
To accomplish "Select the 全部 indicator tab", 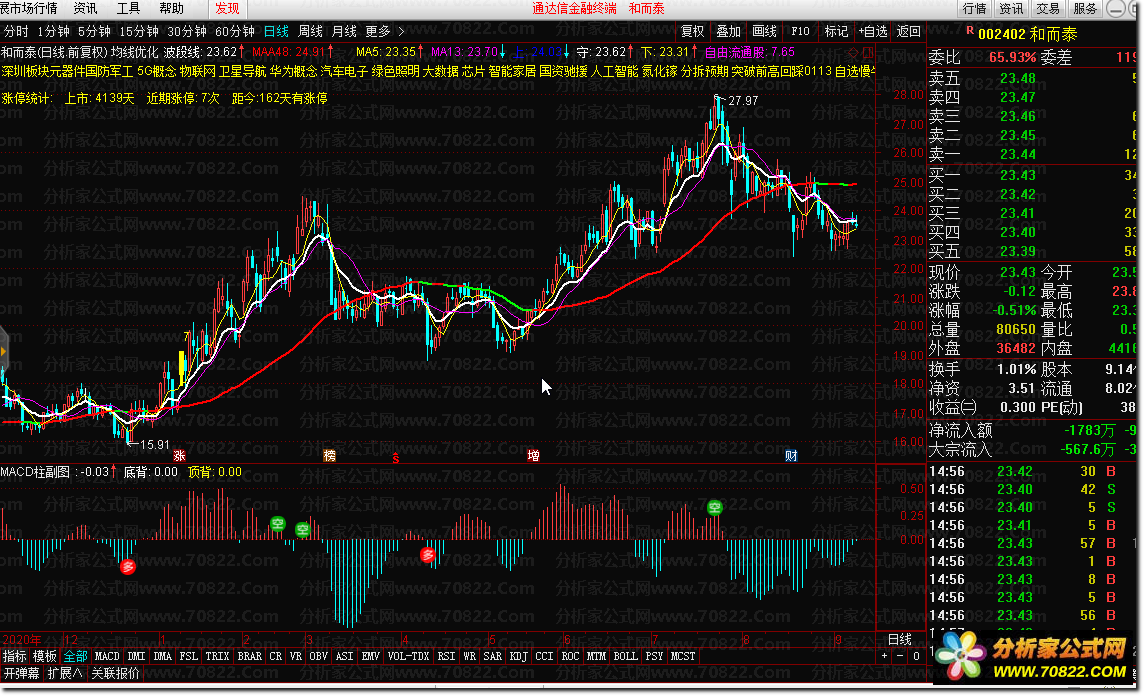I will pos(75,656).
